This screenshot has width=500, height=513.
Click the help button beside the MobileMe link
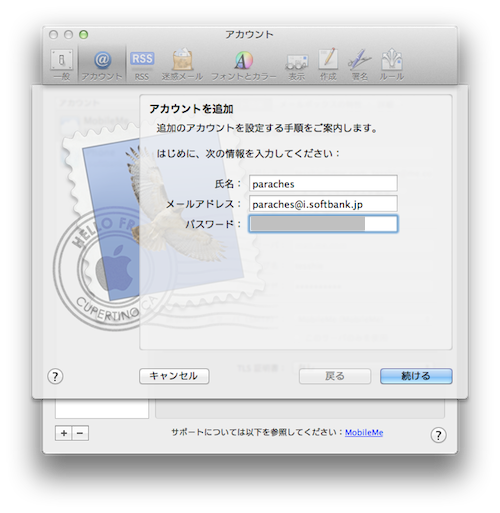click(438, 435)
